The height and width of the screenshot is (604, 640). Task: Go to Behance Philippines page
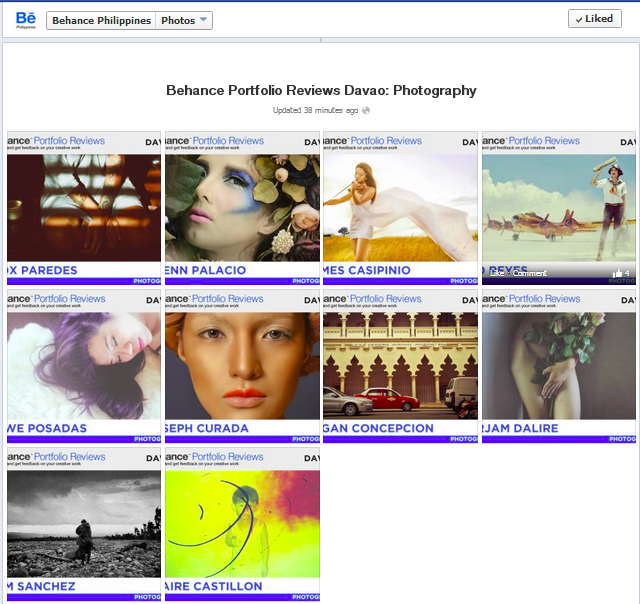click(101, 20)
